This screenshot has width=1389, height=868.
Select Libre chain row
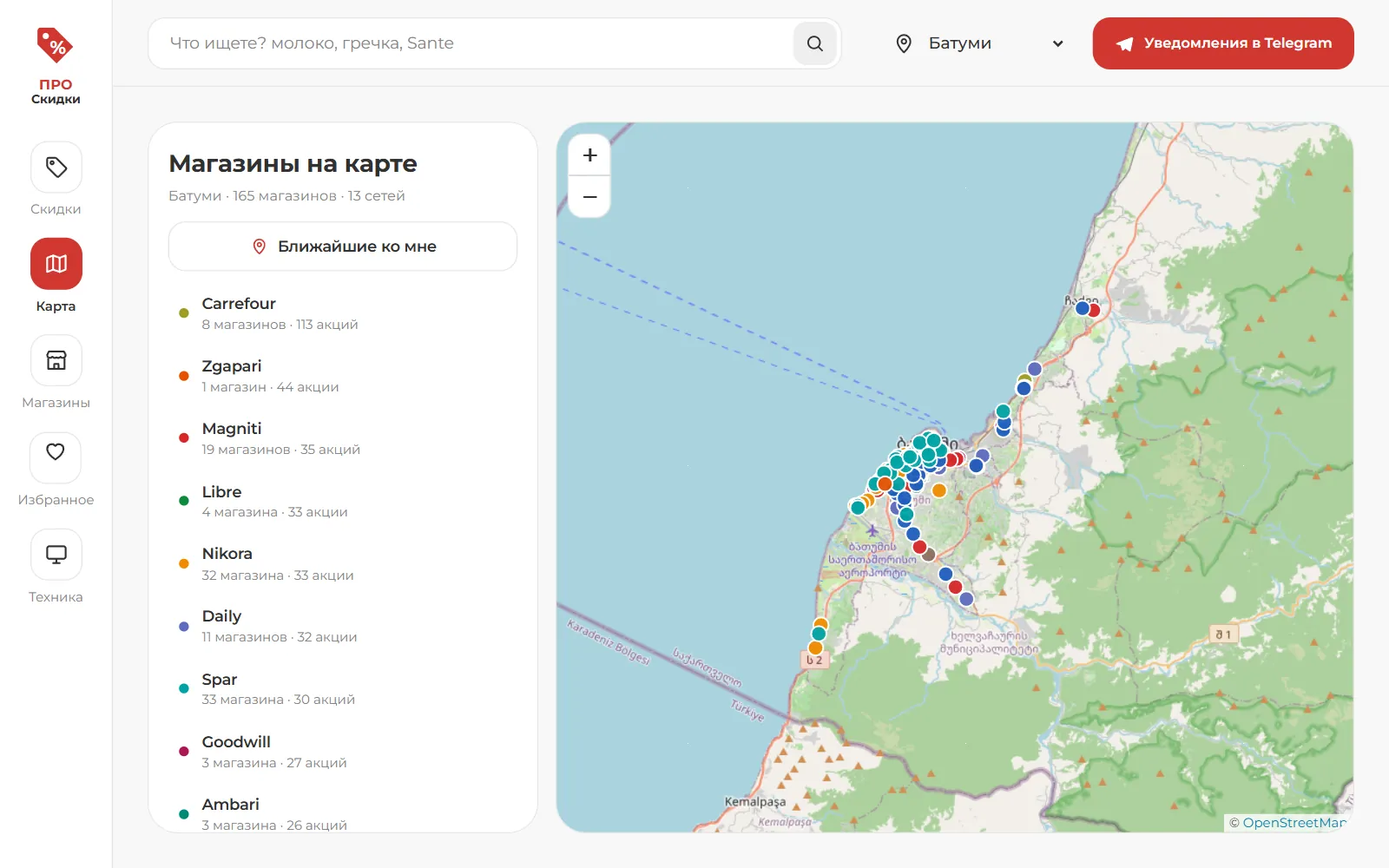click(344, 502)
